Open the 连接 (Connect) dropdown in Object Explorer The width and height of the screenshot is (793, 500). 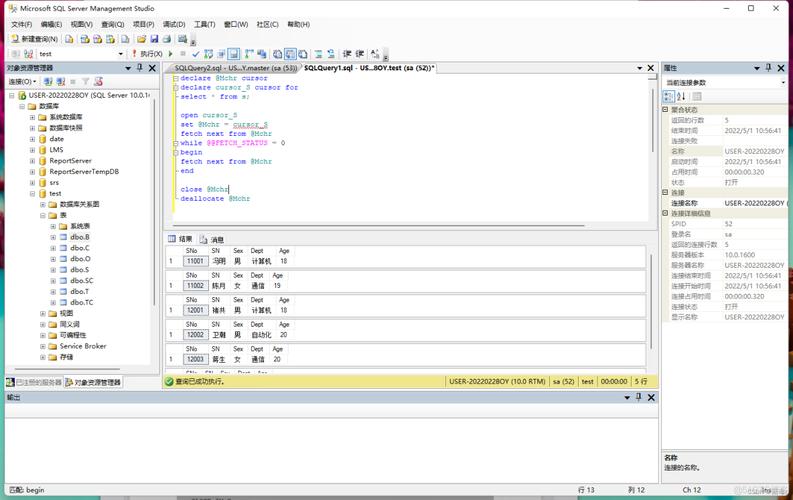pos(22,81)
